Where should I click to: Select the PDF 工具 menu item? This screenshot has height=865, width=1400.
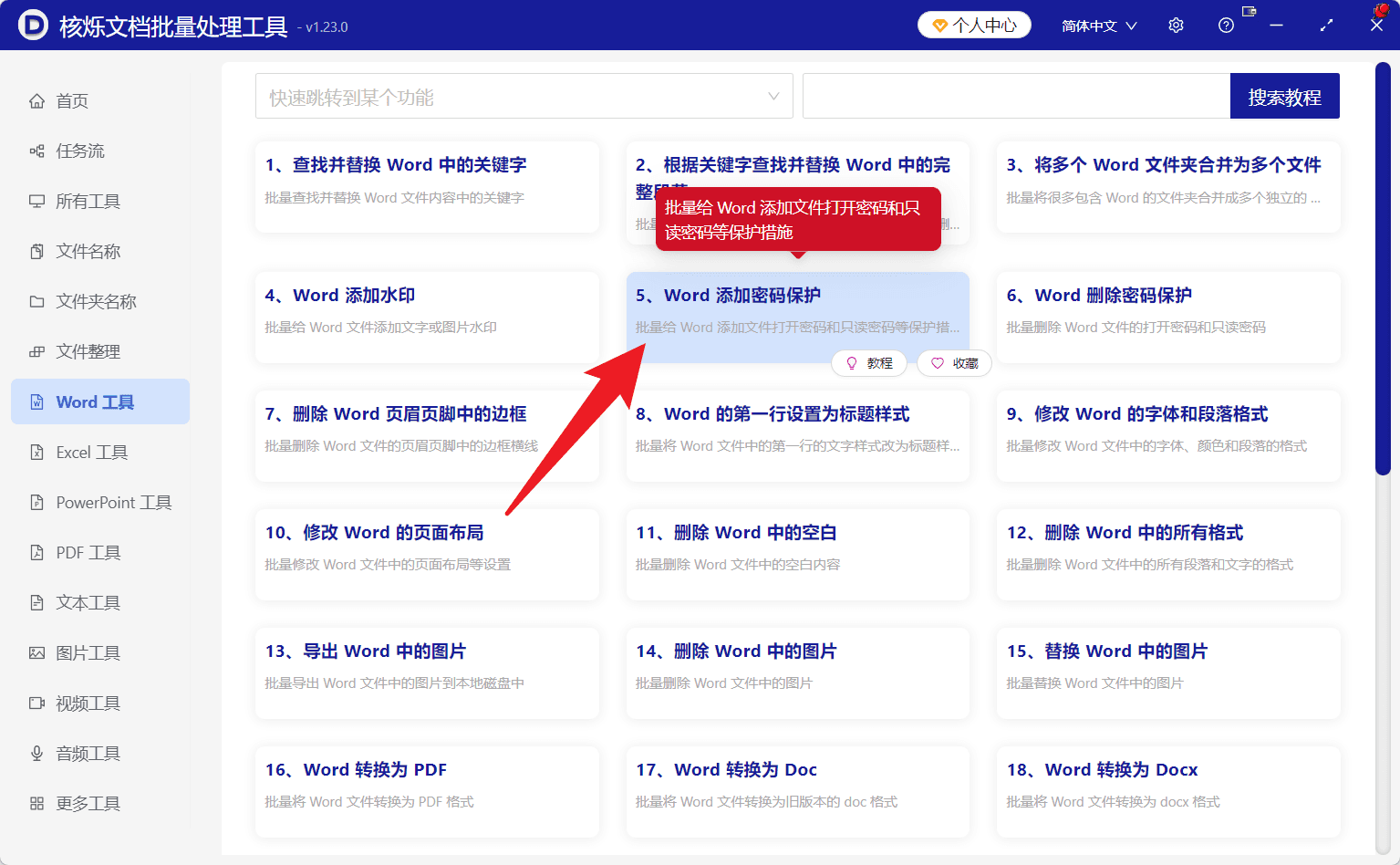[100, 553]
